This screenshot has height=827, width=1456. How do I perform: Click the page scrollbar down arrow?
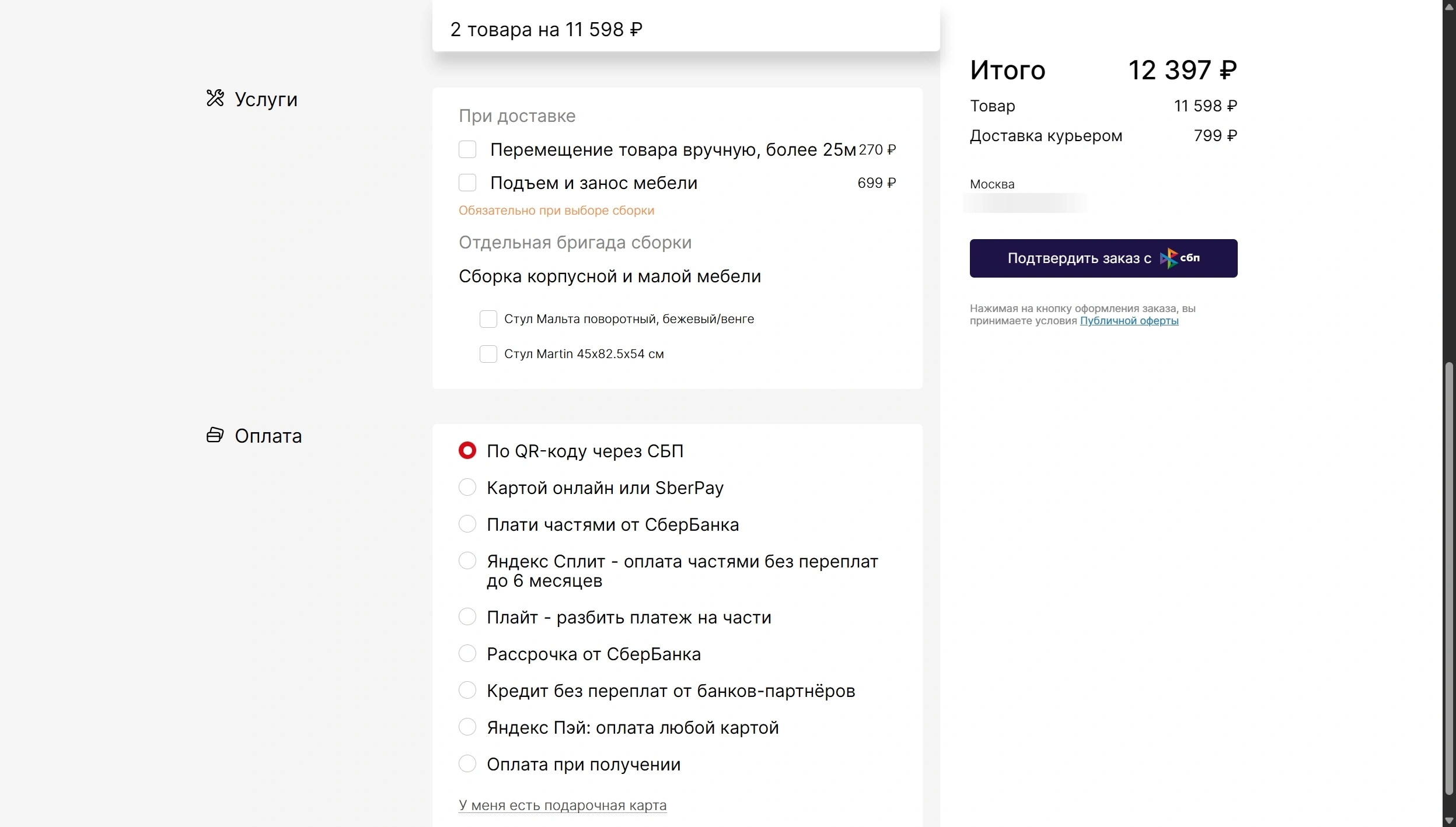pyautogui.click(x=1449, y=820)
